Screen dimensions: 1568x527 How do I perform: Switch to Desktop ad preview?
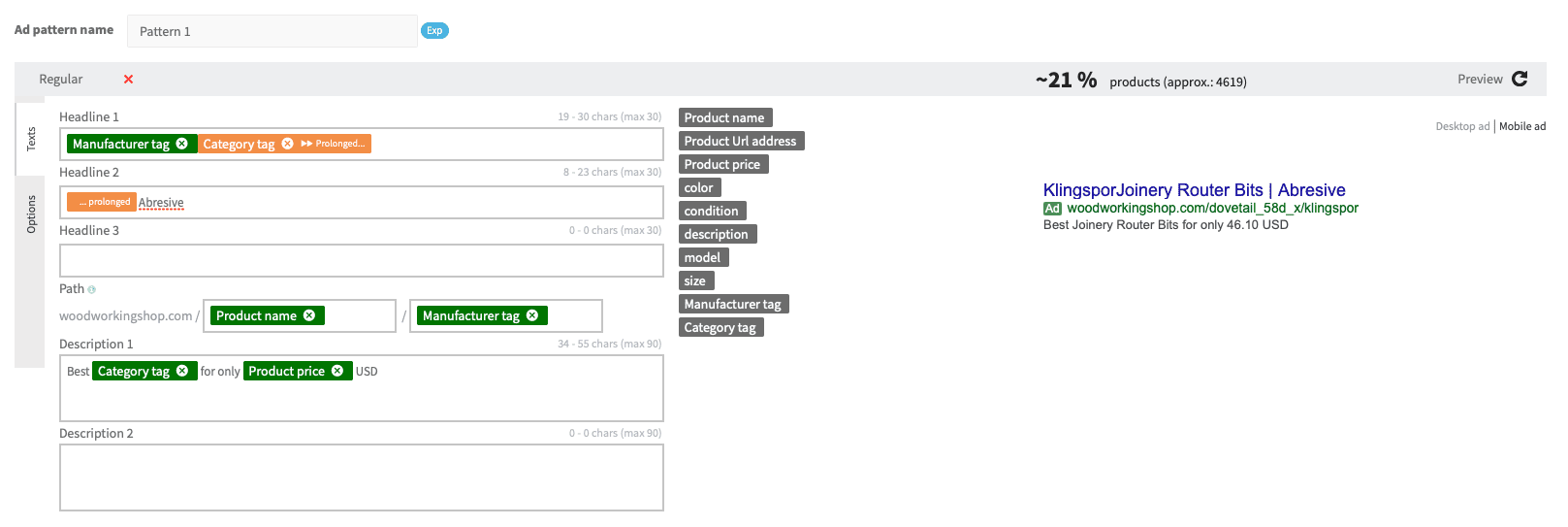point(1461,126)
